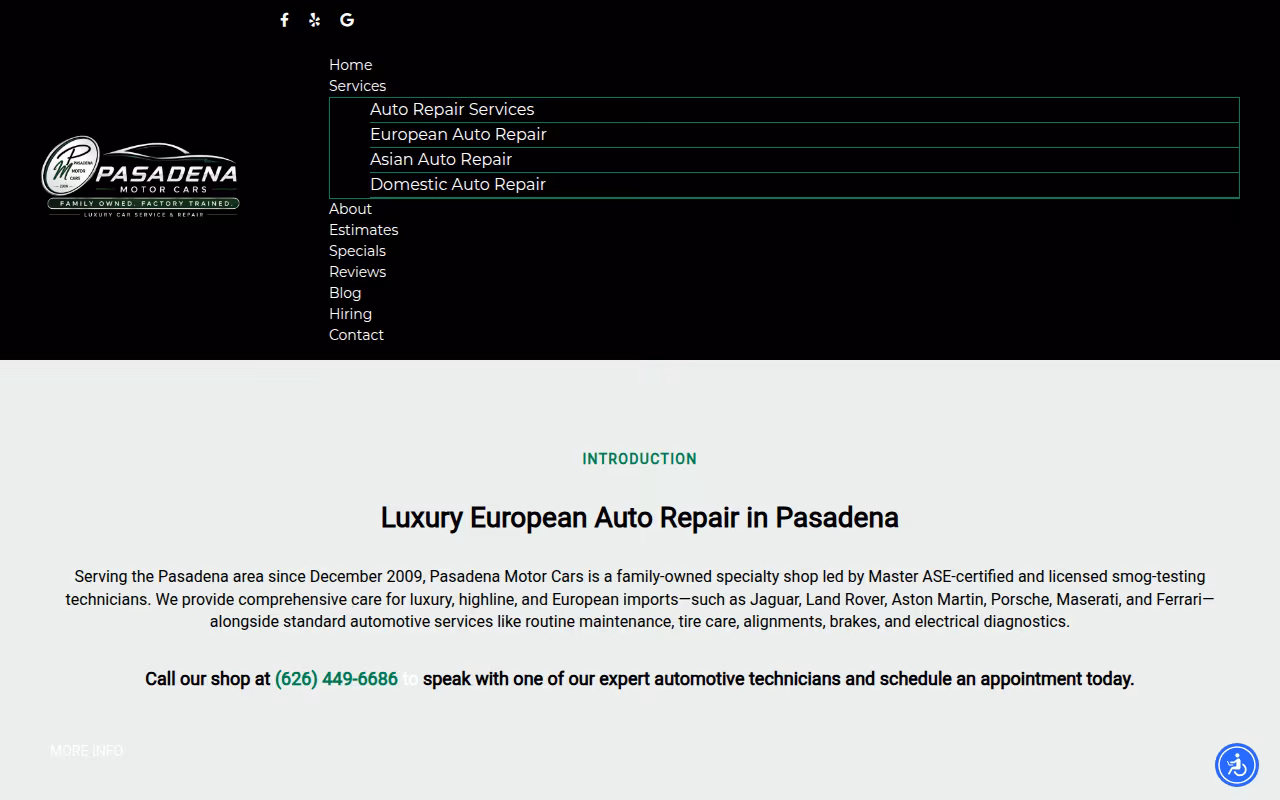Open the Specials page

tap(357, 251)
